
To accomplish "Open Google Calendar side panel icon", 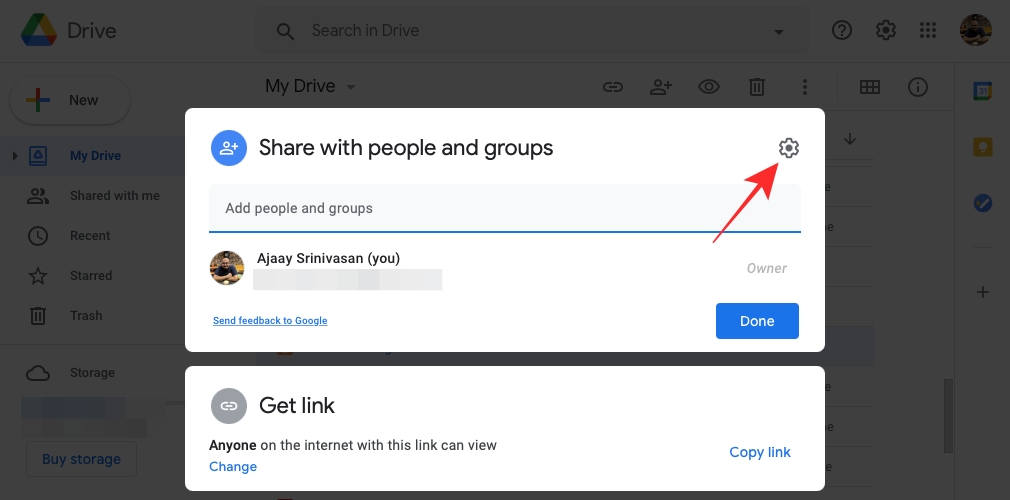I will coord(983,91).
